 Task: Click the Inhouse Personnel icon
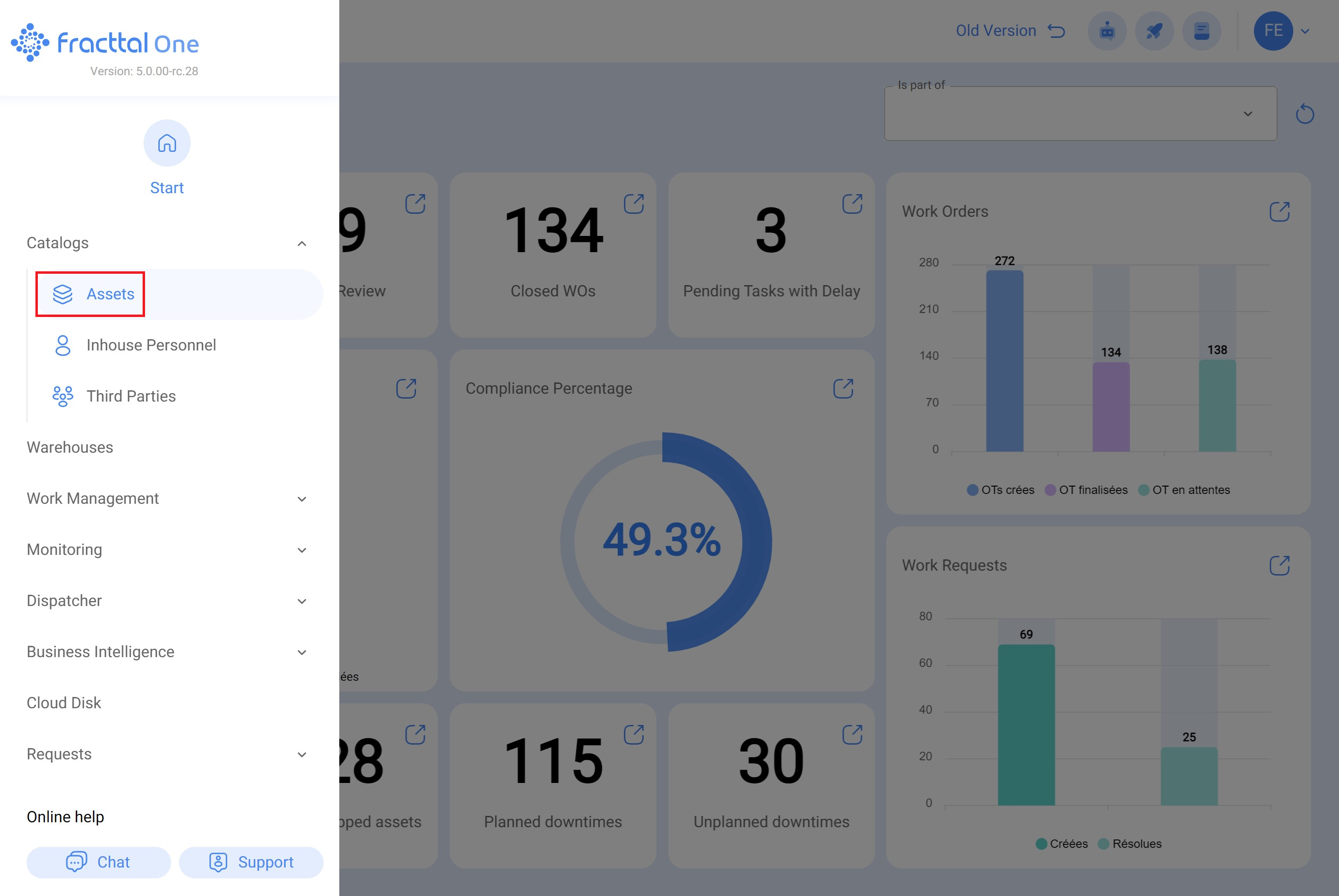(x=62, y=345)
